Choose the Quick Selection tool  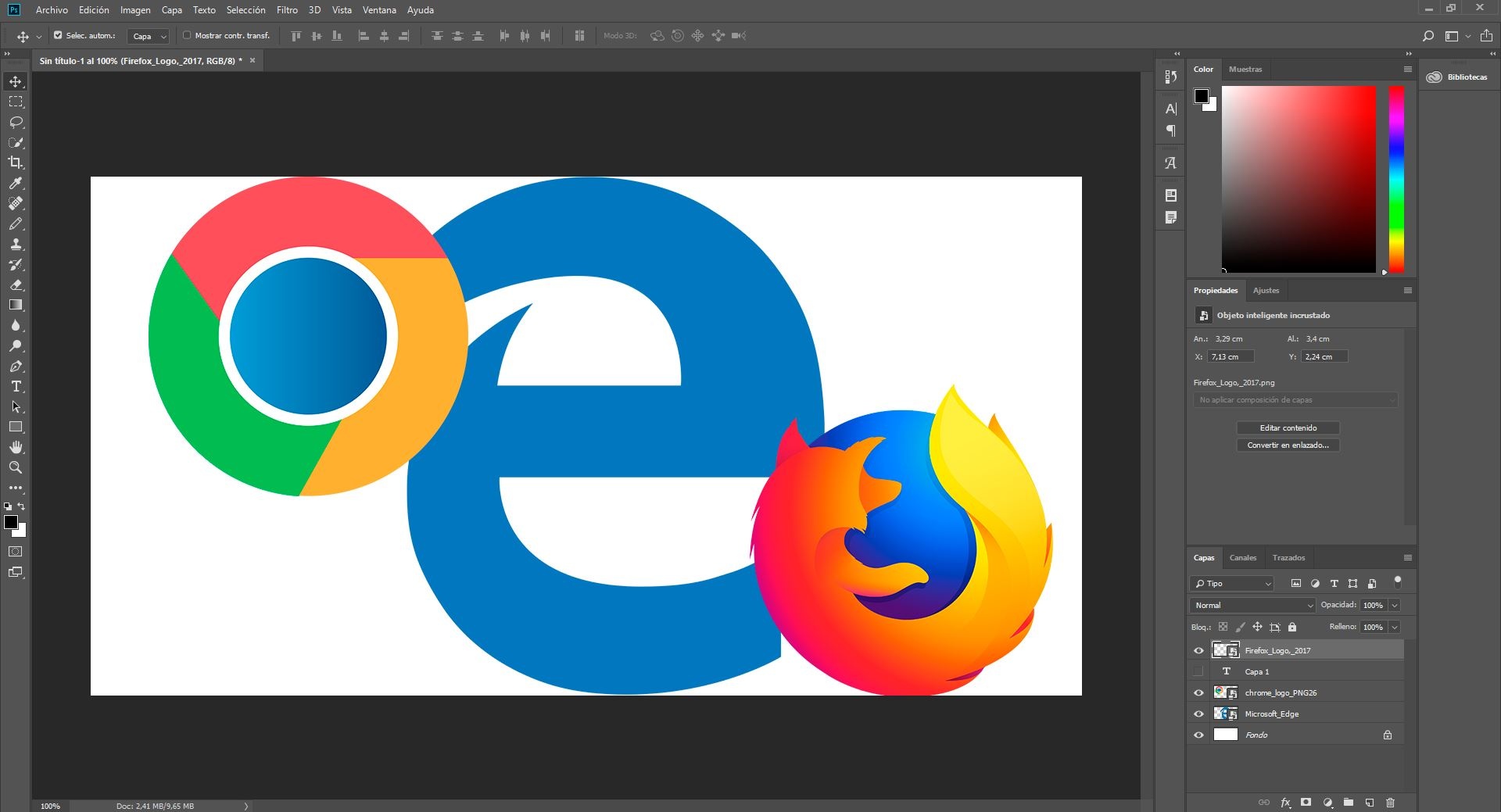(x=16, y=142)
